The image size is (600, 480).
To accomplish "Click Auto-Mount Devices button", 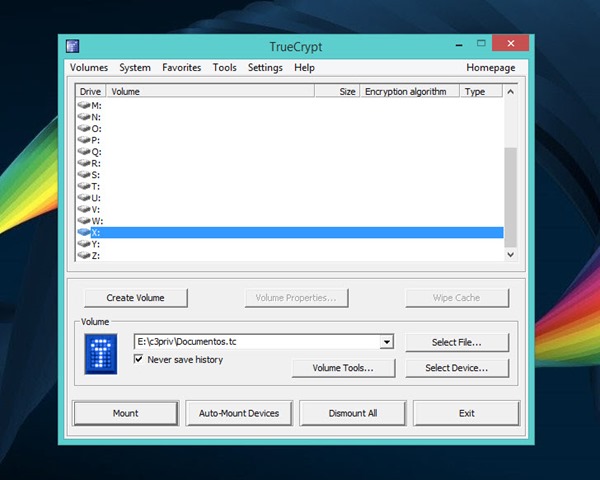I will tap(239, 413).
